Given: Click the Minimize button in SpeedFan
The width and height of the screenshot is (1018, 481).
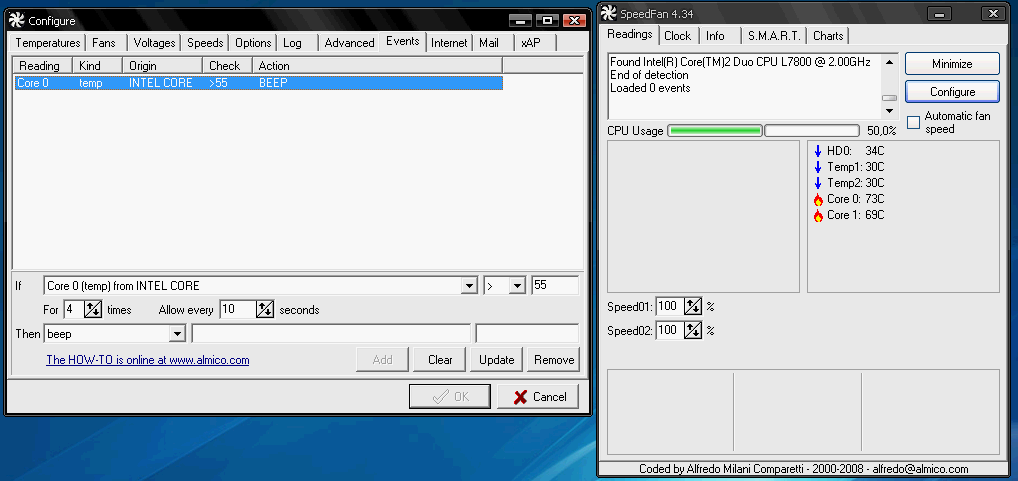Looking at the screenshot, I should pyautogui.click(x=952, y=64).
